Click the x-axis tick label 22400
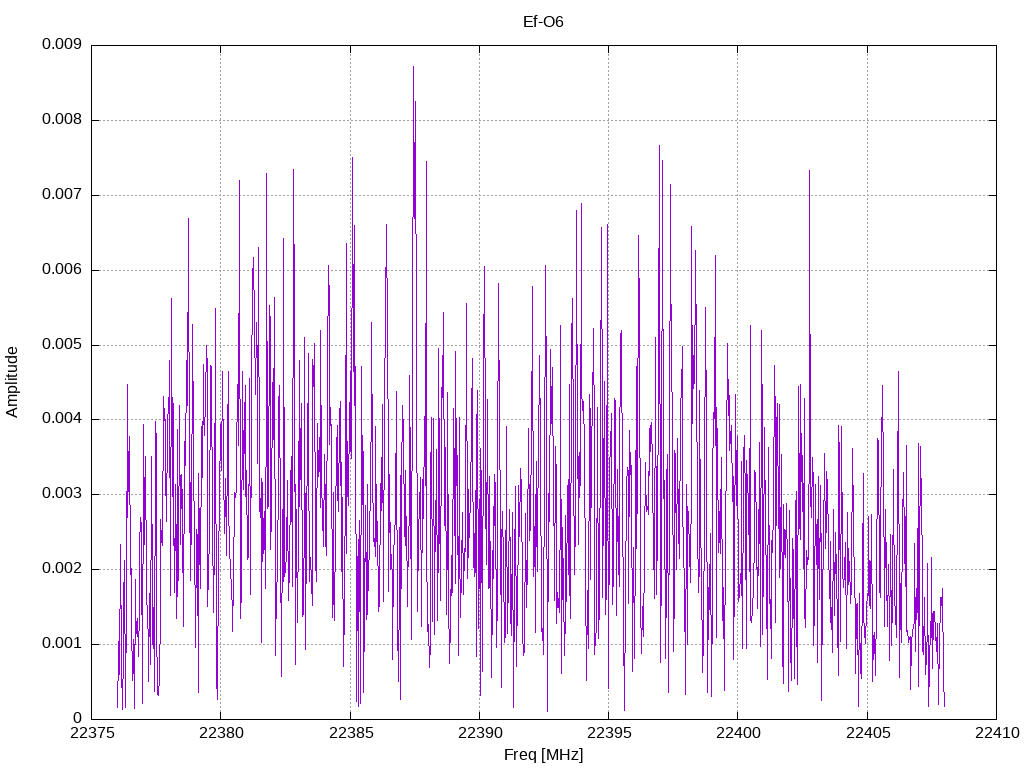 (x=738, y=733)
